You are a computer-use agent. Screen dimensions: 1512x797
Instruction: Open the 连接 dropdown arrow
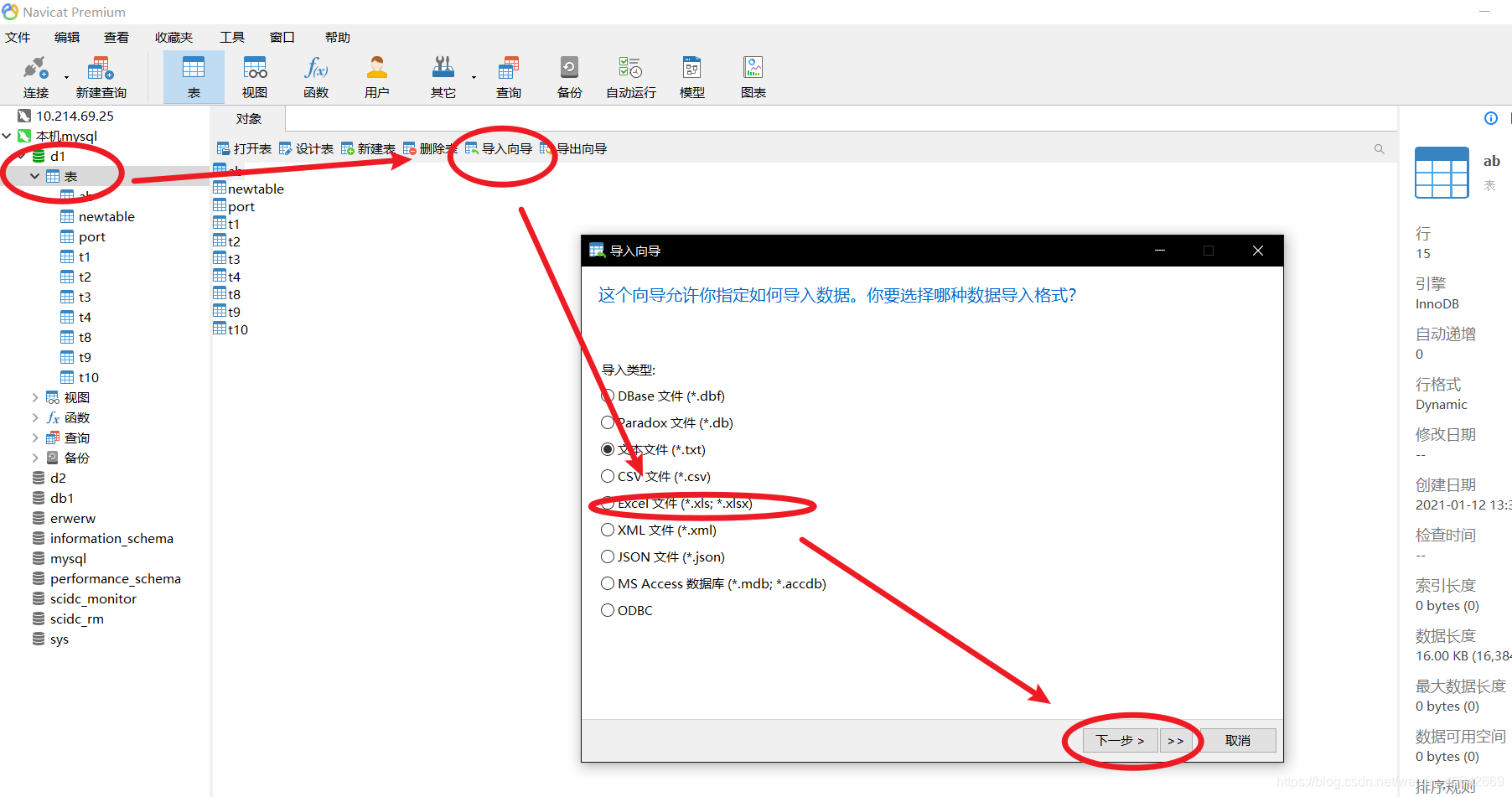click(x=66, y=78)
